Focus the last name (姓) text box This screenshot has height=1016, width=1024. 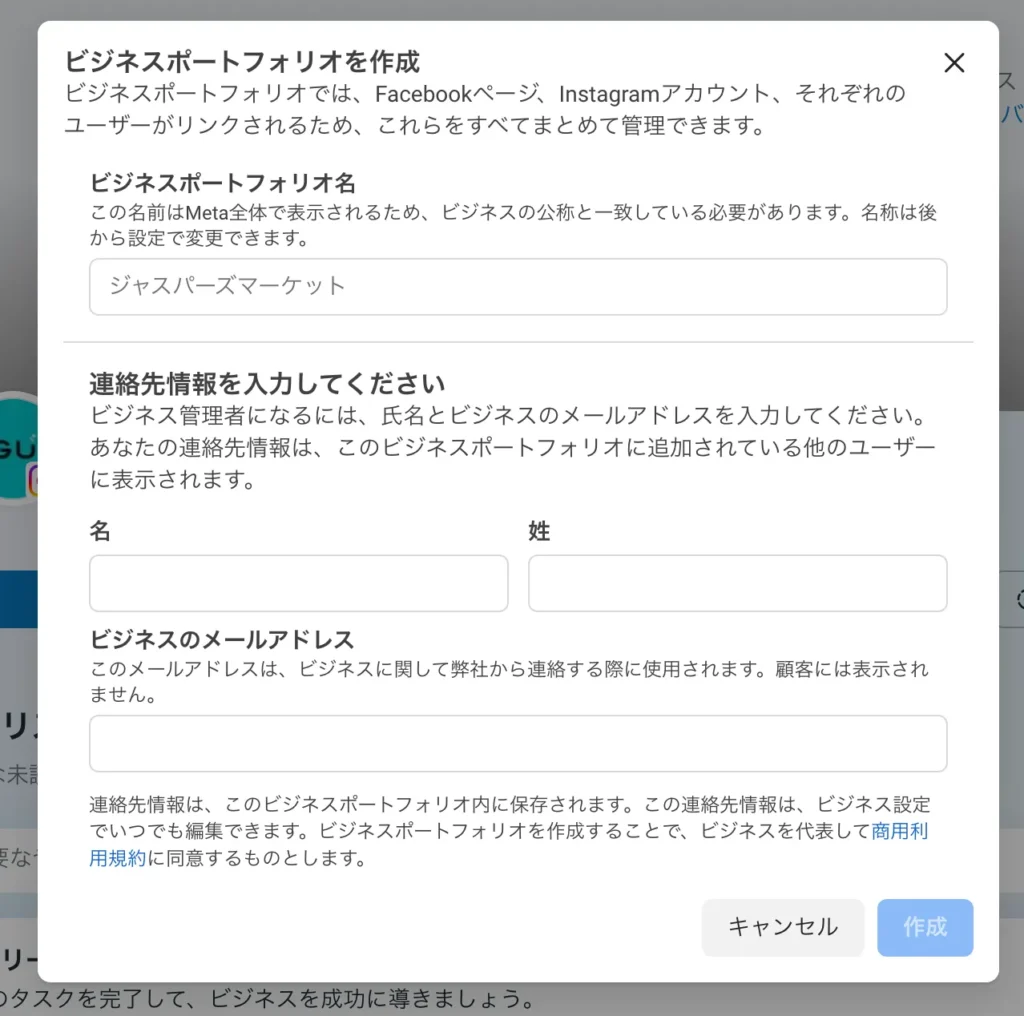pyautogui.click(x=737, y=583)
